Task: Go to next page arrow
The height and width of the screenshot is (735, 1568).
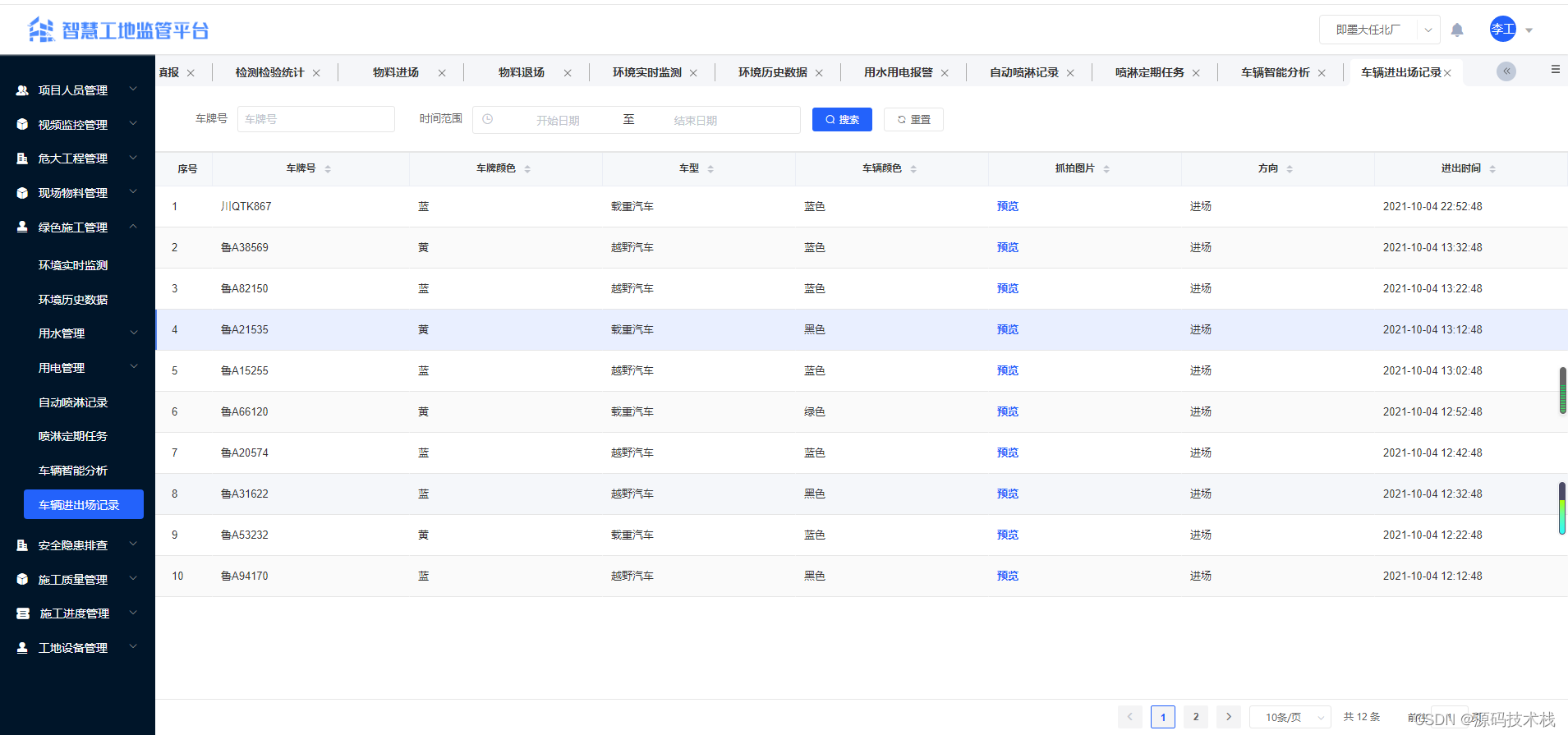Action: pyautogui.click(x=1229, y=717)
